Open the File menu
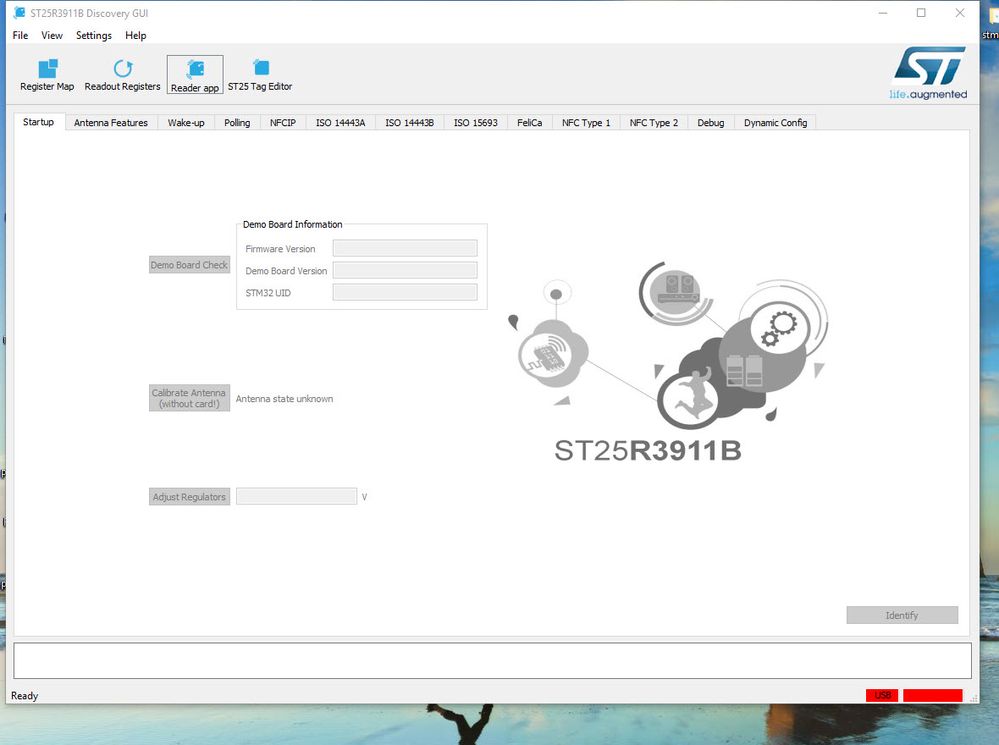Image resolution: width=999 pixels, height=745 pixels. point(20,36)
